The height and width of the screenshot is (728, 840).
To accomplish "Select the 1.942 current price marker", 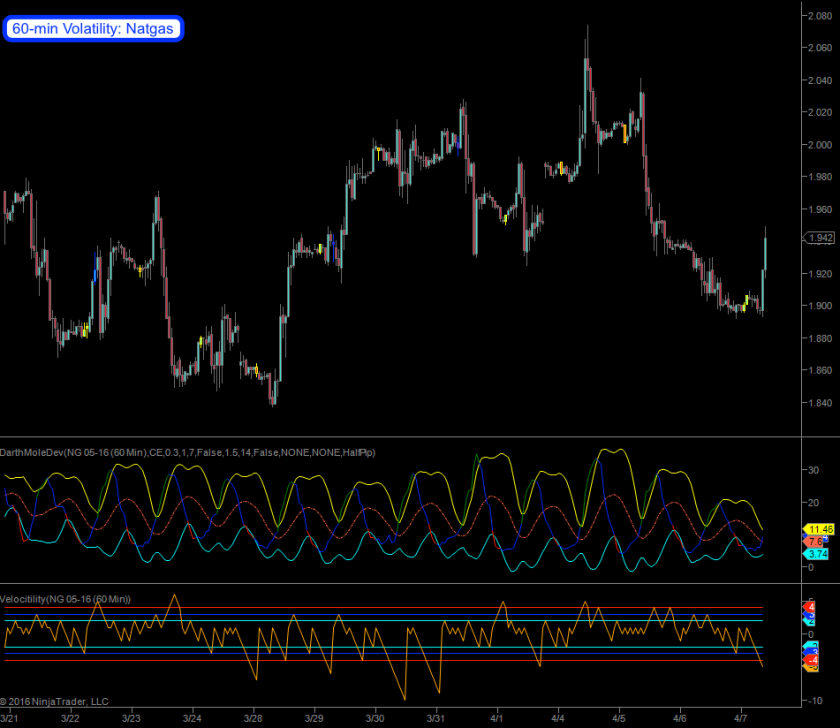I will 821,238.
